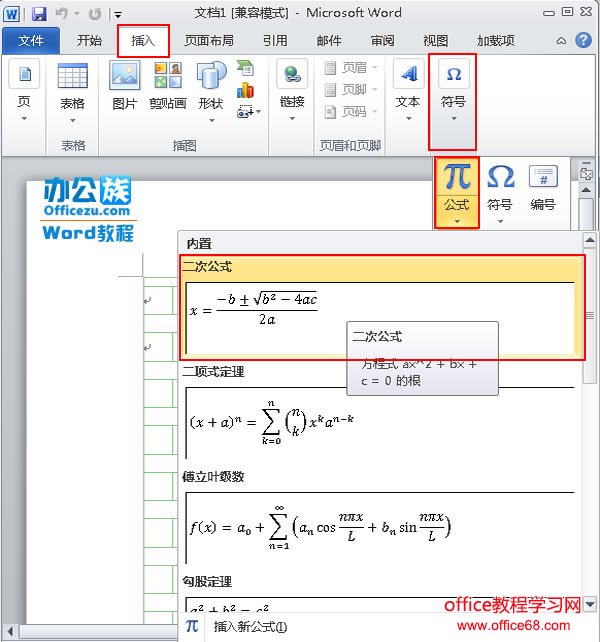Click the horizontal scrollbar left arrow
Viewport: 600px width, 642px height.
point(10,632)
